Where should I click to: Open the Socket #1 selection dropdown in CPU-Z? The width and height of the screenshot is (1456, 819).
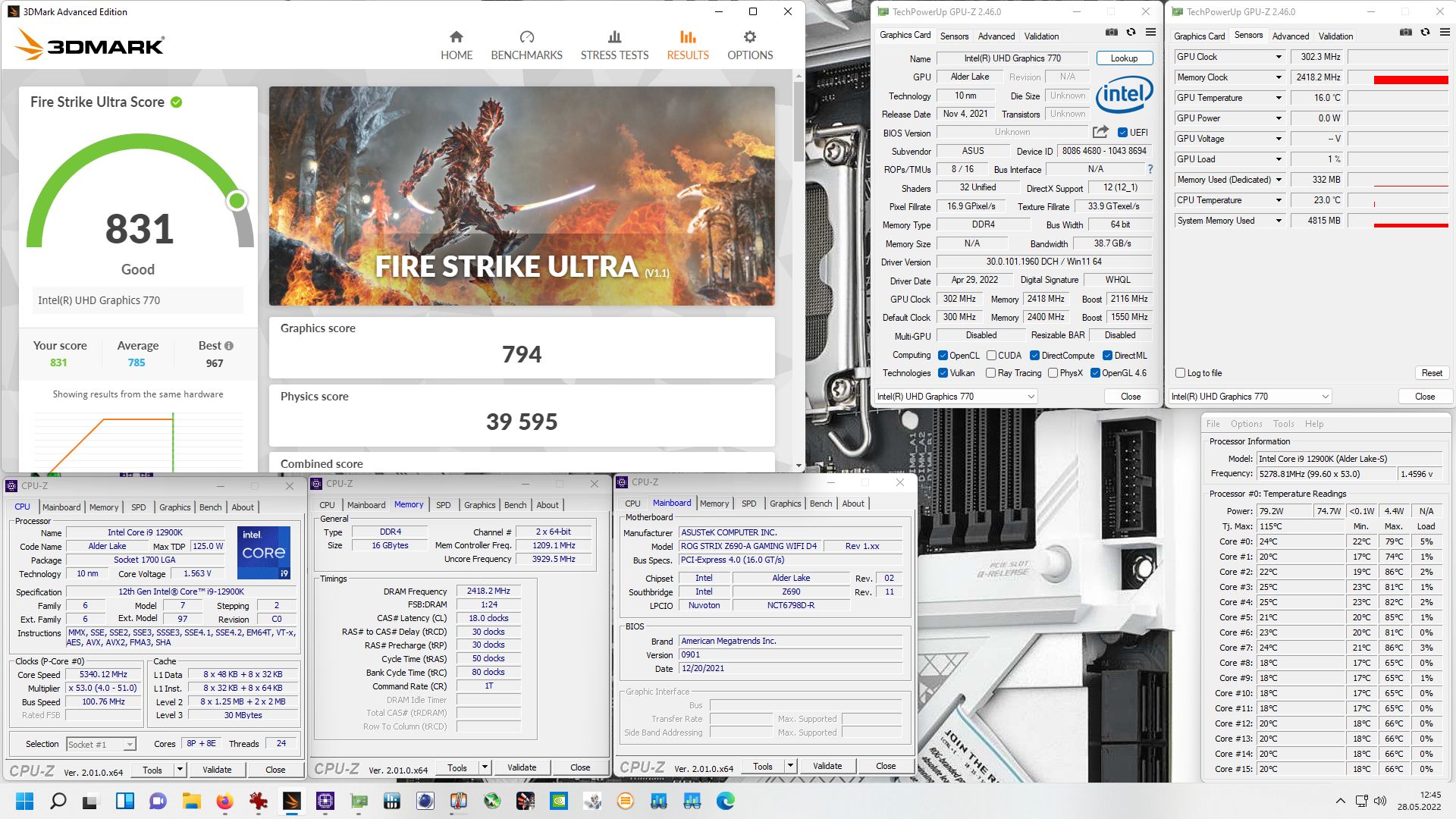point(101,744)
